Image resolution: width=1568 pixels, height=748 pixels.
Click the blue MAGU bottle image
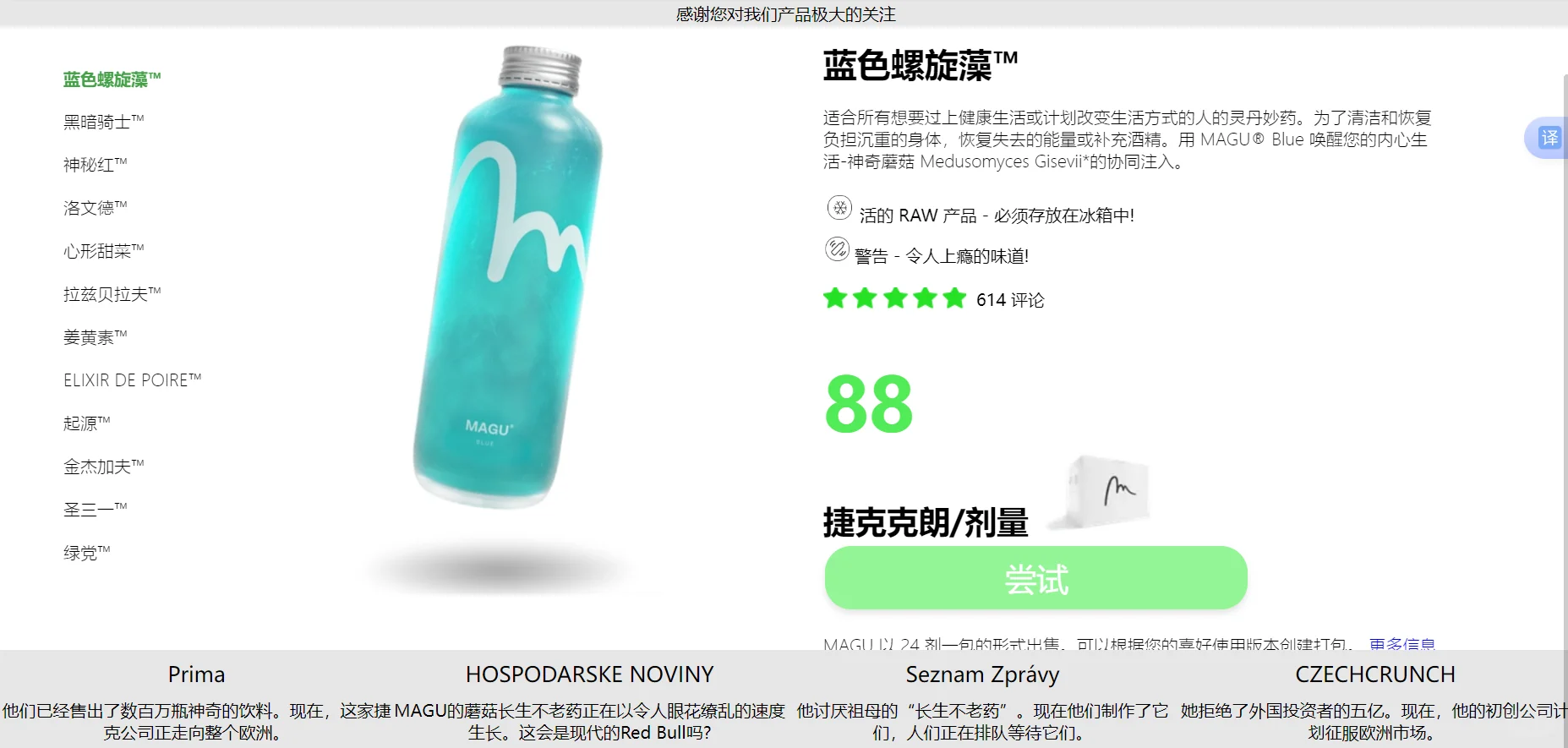click(x=509, y=279)
